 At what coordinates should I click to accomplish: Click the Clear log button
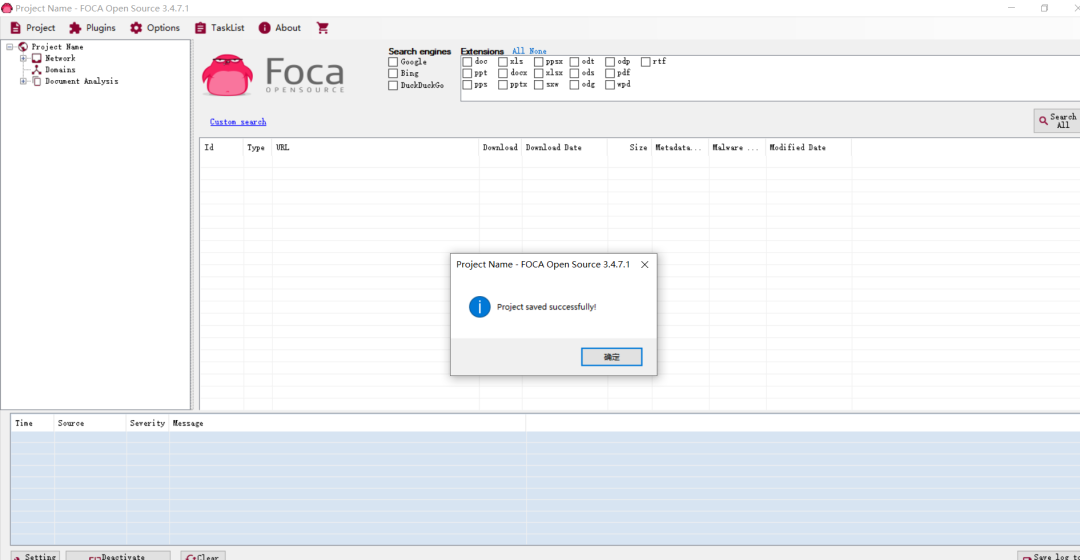tap(203, 557)
